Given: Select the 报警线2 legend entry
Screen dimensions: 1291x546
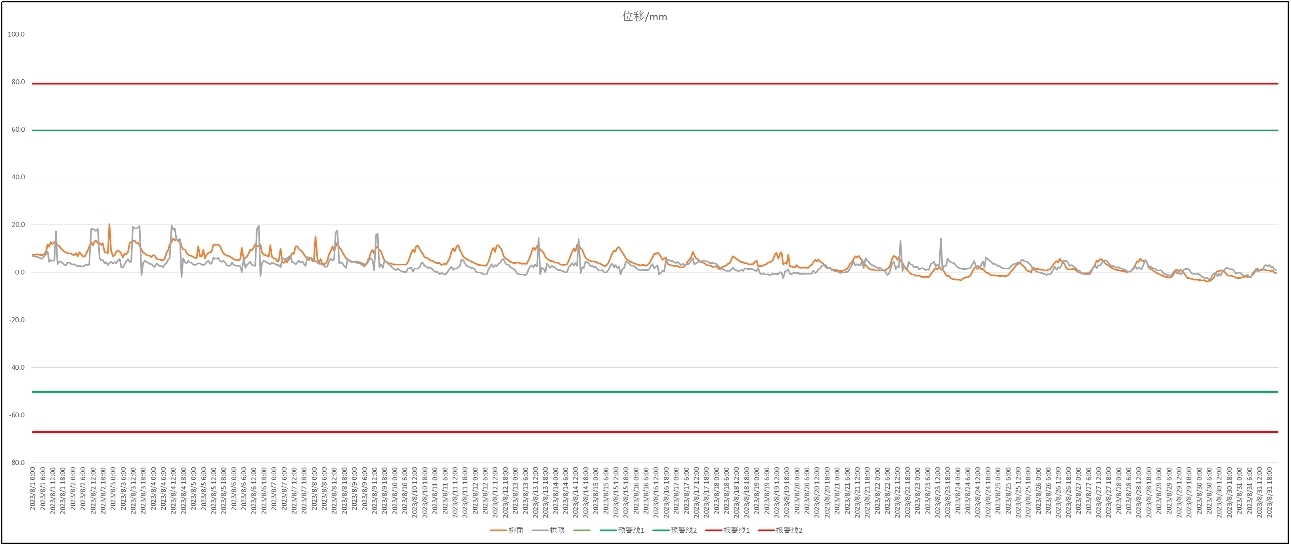Looking at the screenshot, I should [780, 530].
